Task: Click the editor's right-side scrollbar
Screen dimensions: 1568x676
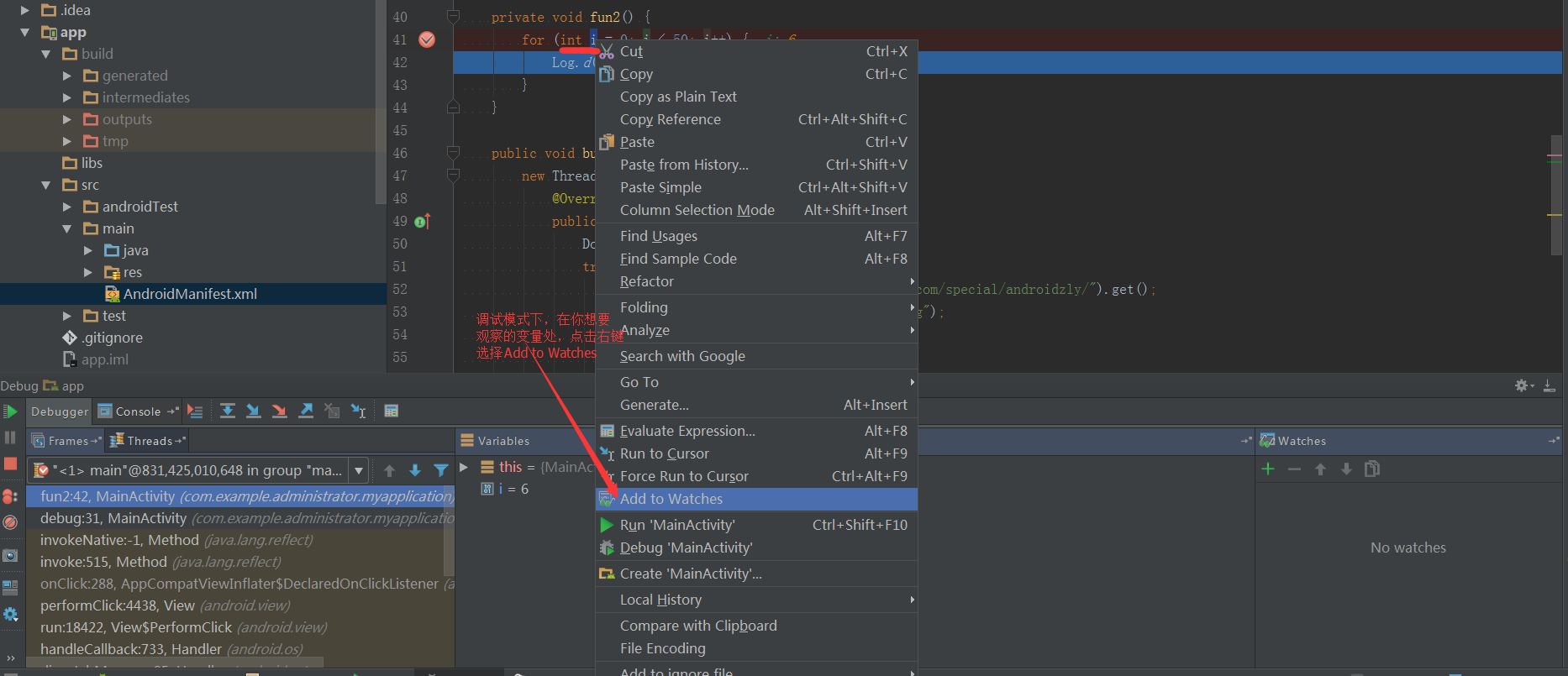Action: (1556, 195)
